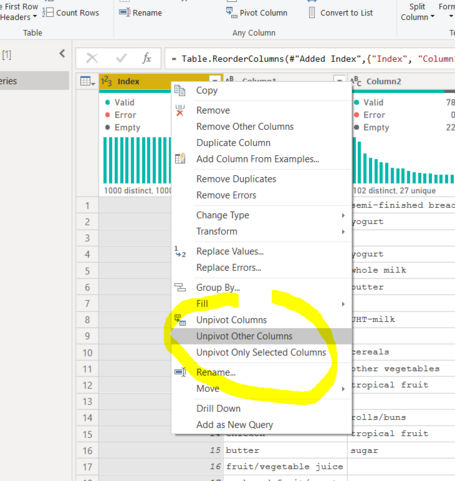Viewport: 455px width, 481px height.
Task: Click the Column2 column header
Action: [x=402, y=81]
